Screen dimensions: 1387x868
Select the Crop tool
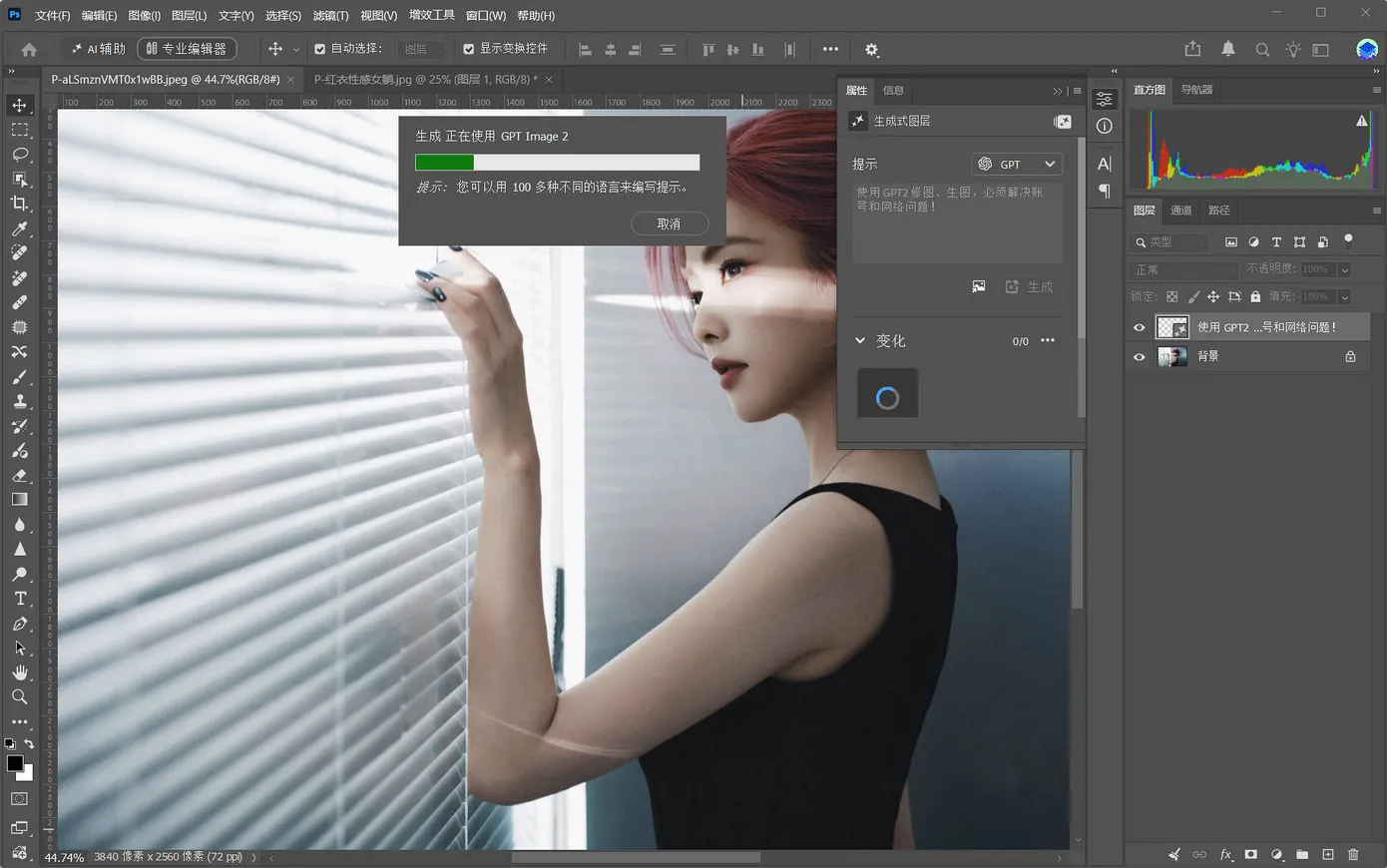pyautogui.click(x=19, y=204)
